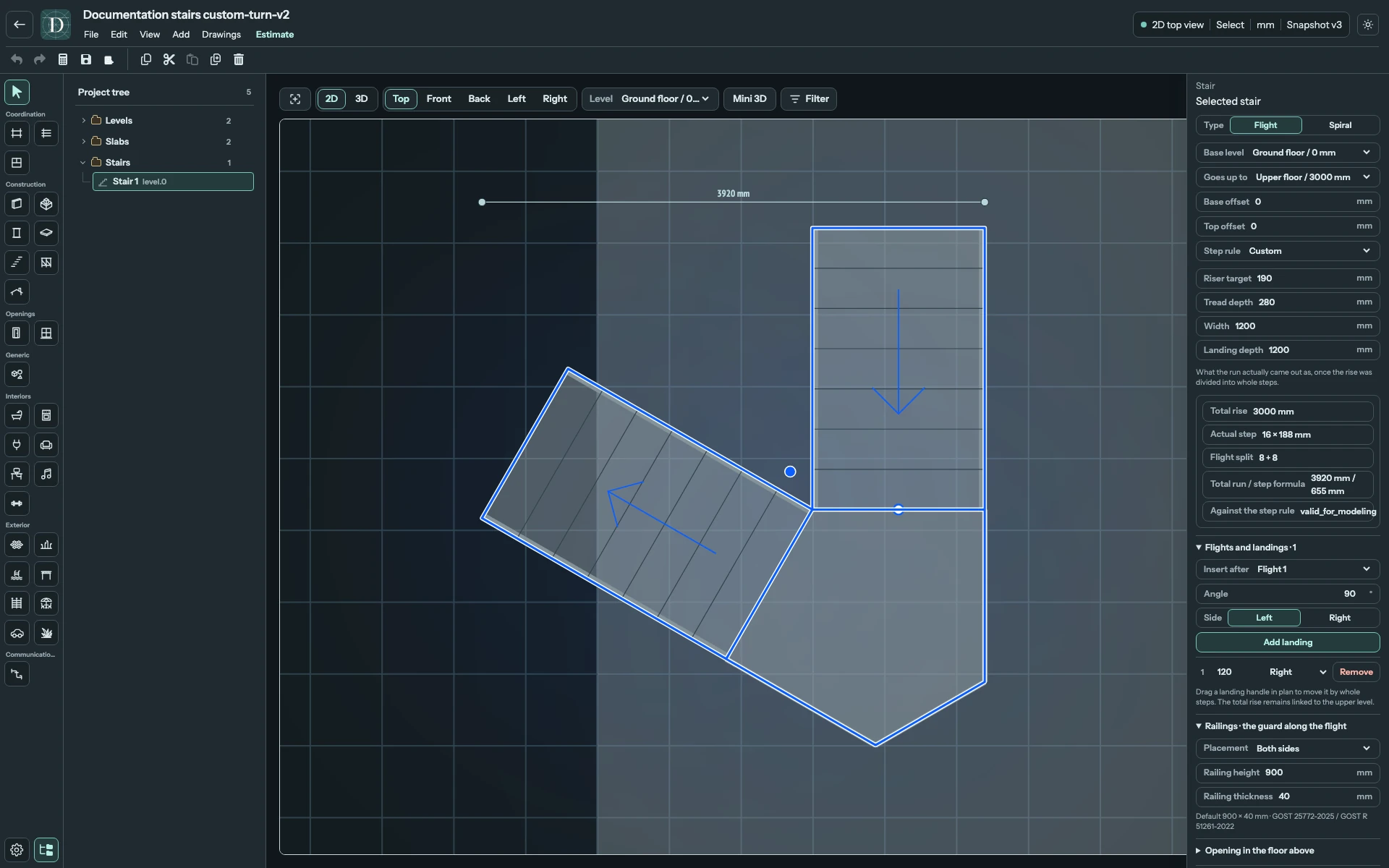1389x868 pixels.
Task: Activate the select arrow tool
Action: tap(17, 92)
